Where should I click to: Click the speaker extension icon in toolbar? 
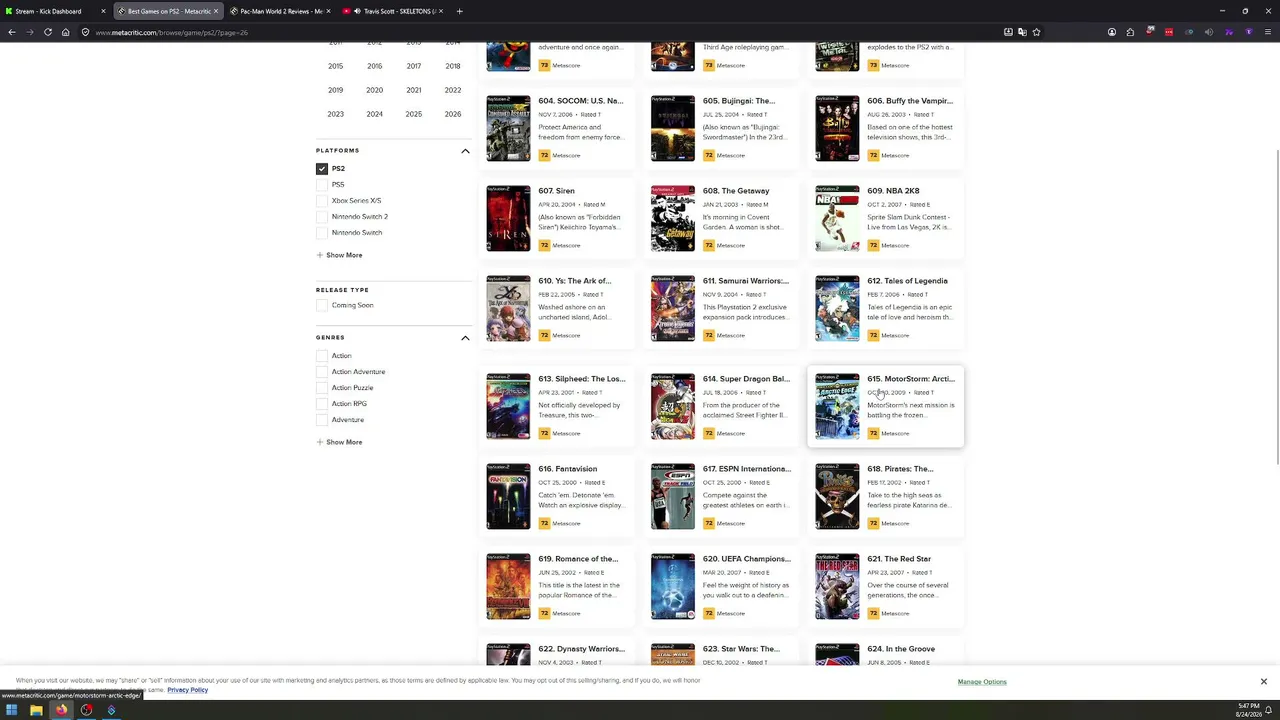[x=1208, y=32]
